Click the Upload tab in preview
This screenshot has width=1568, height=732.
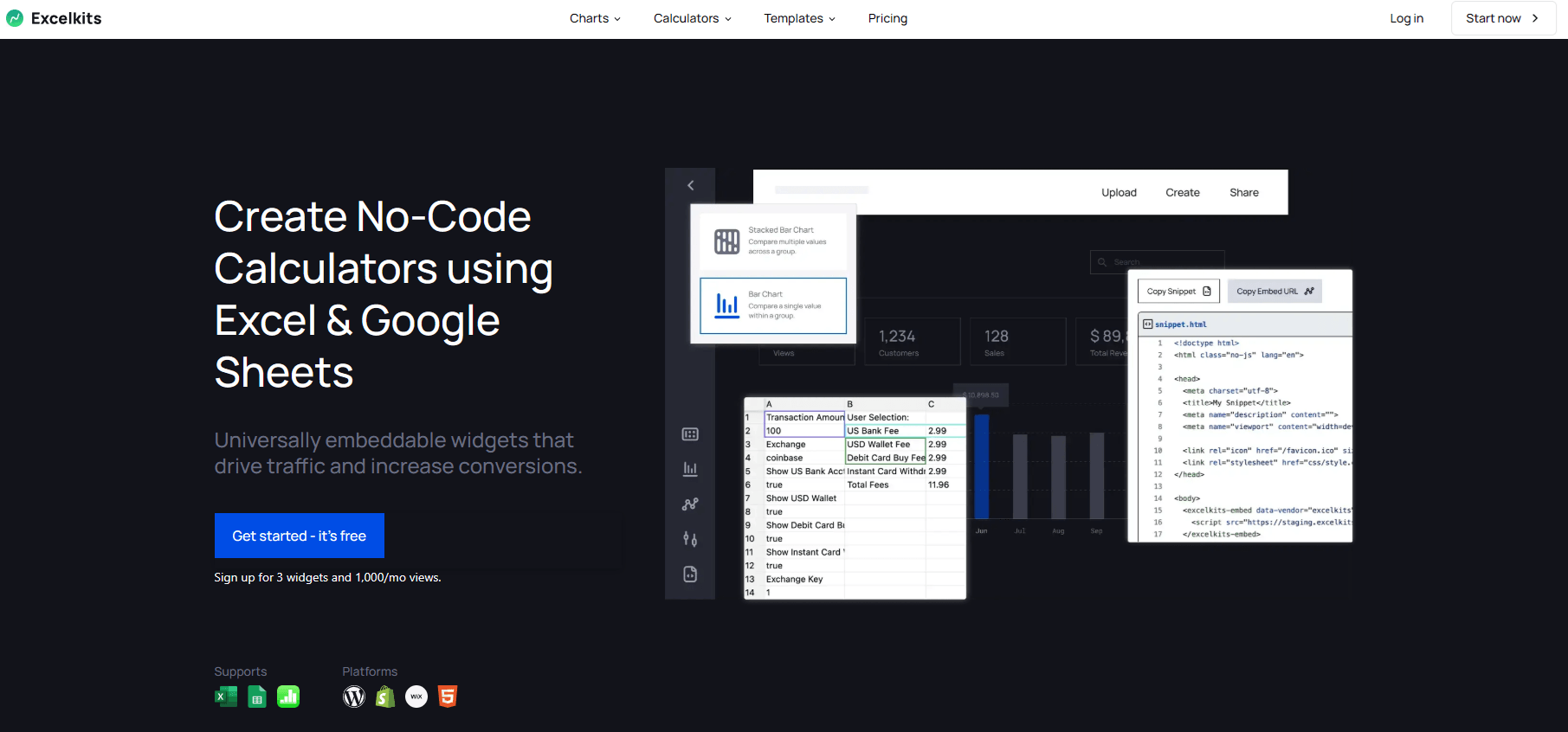pos(1119,192)
